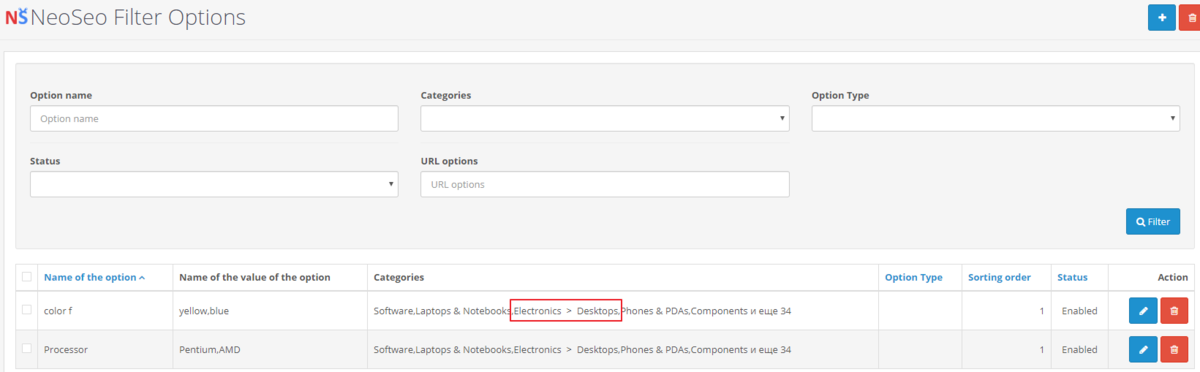Edit the Processor option row
The width and height of the screenshot is (1200, 372).
point(1142,350)
